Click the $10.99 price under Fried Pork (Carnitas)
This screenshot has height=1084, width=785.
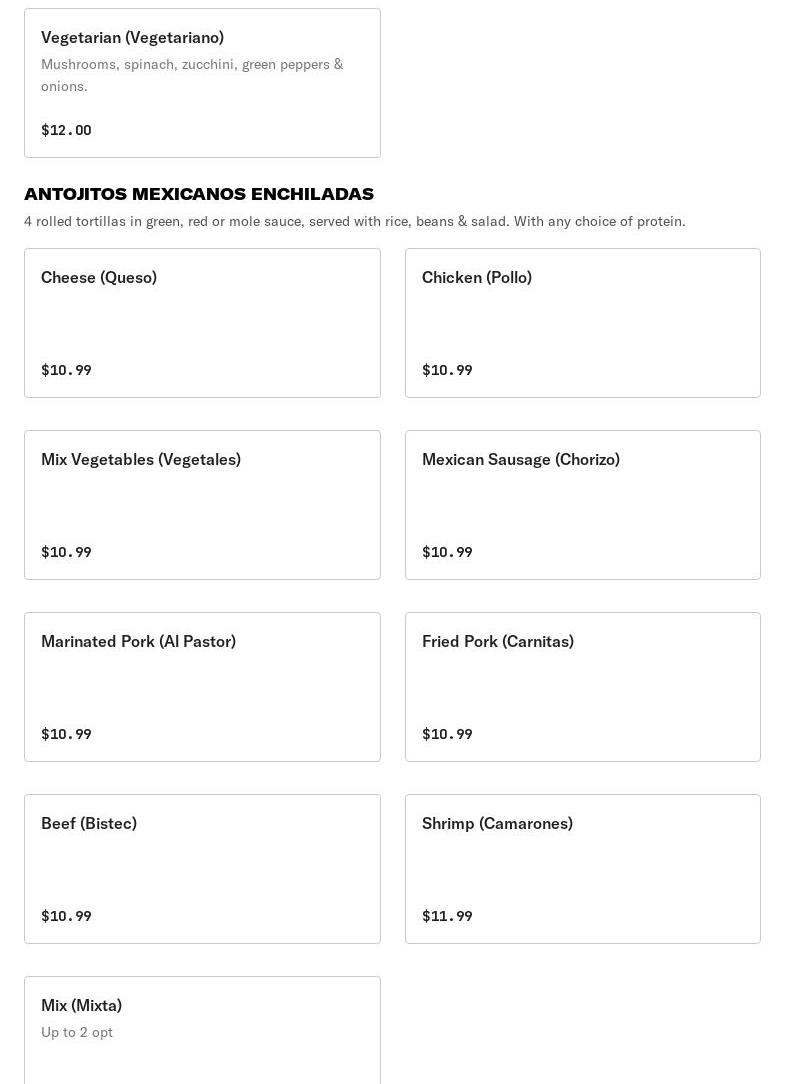pyautogui.click(x=447, y=734)
